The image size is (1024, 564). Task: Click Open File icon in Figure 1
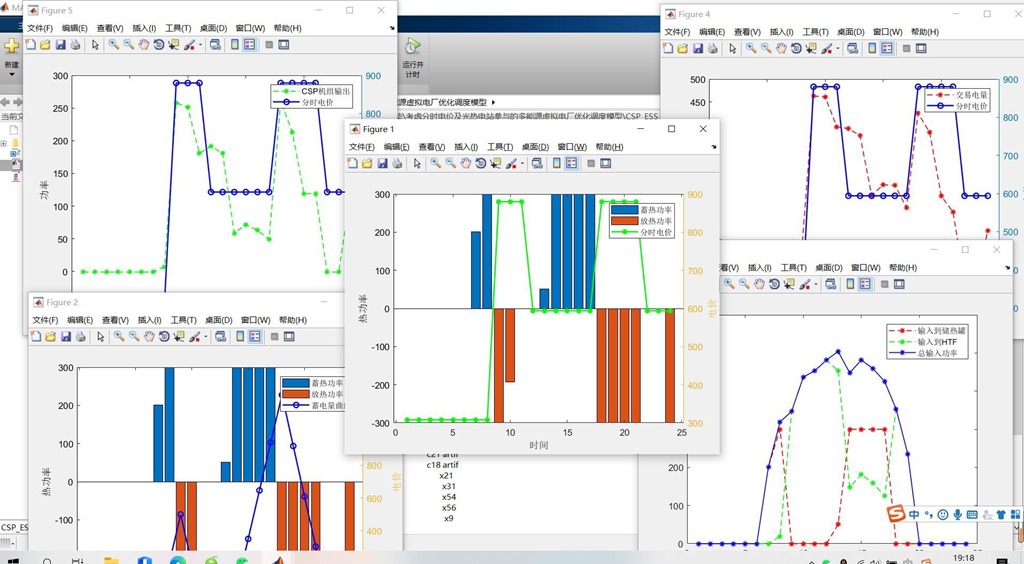367,163
